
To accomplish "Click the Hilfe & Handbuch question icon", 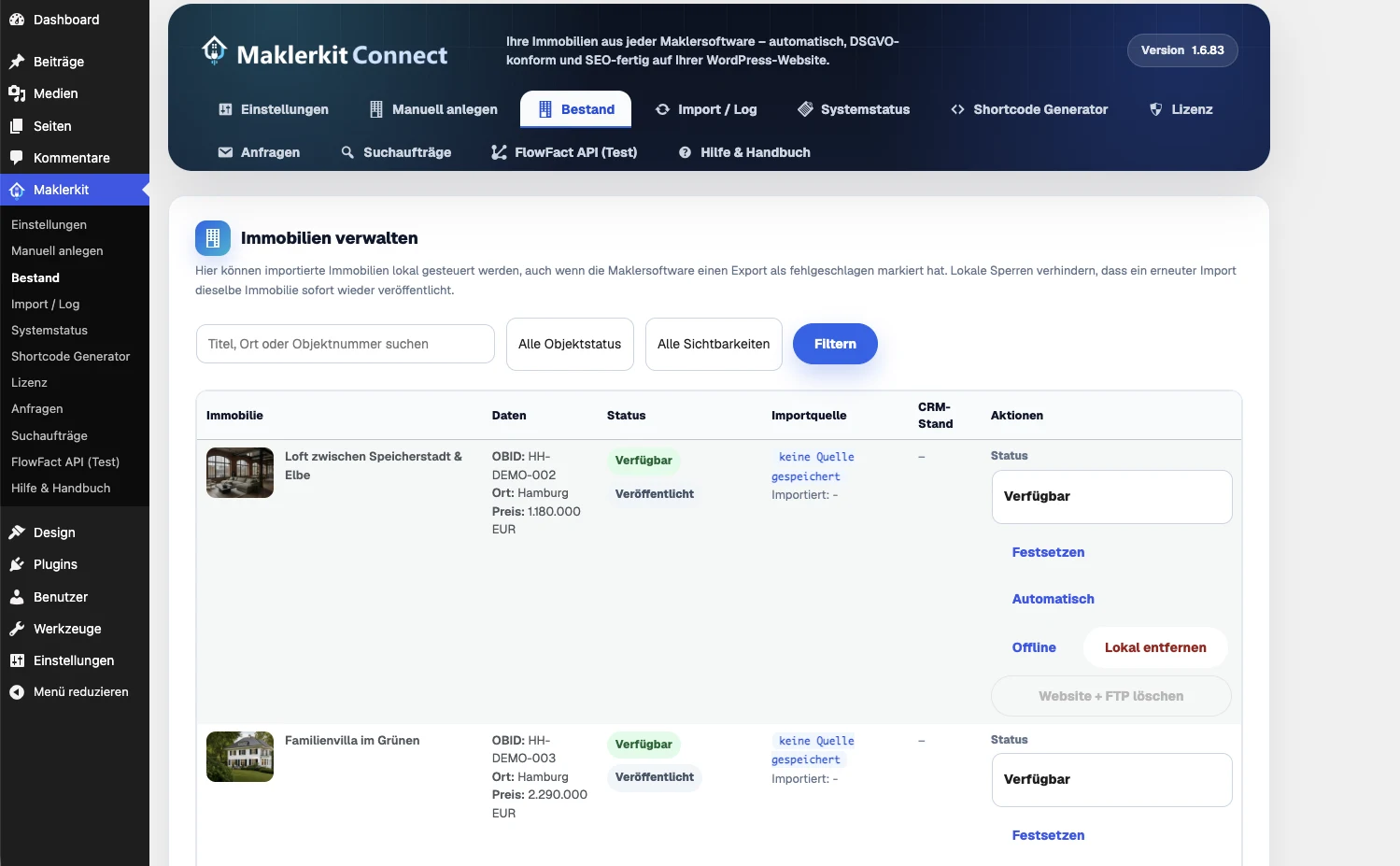I will (x=685, y=152).
